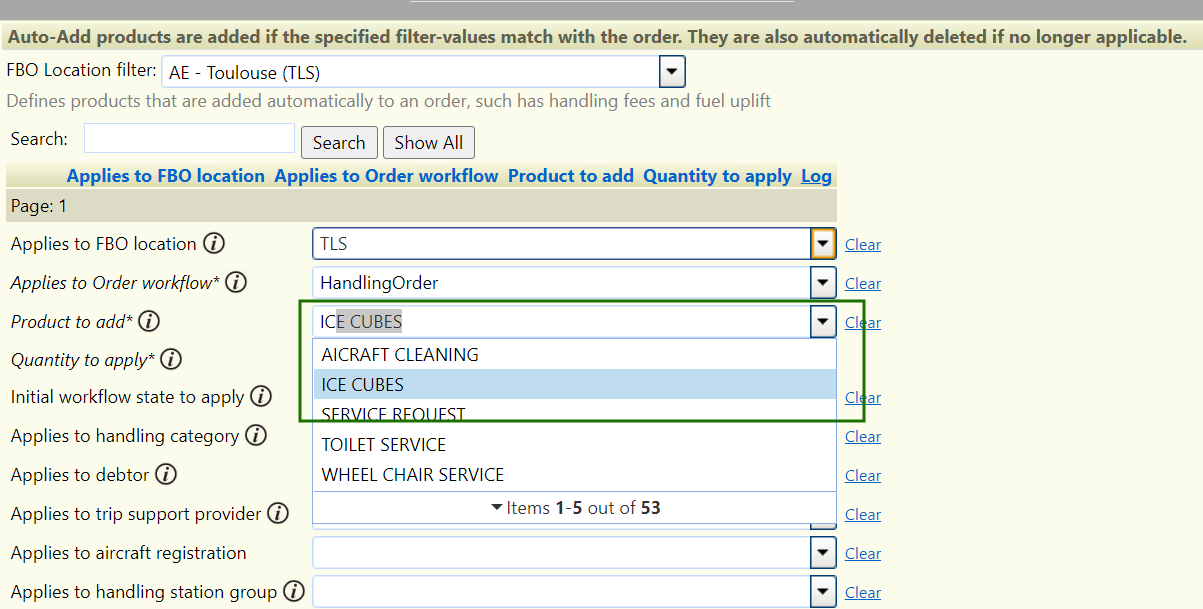
Task: Open the aircraft registration dropdown
Action: [822, 552]
